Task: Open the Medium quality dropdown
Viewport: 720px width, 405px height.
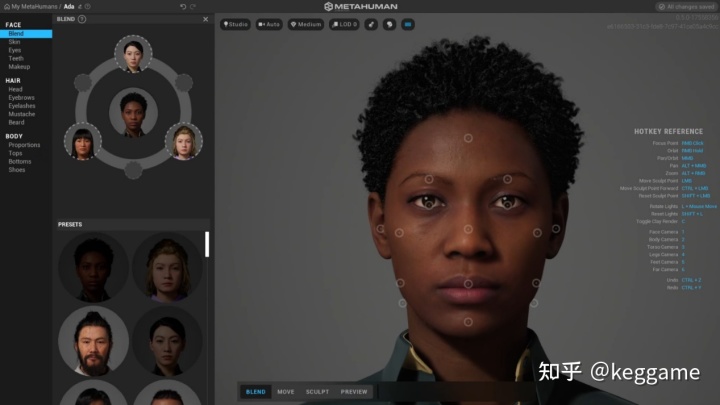Action: pyautogui.click(x=306, y=24)
